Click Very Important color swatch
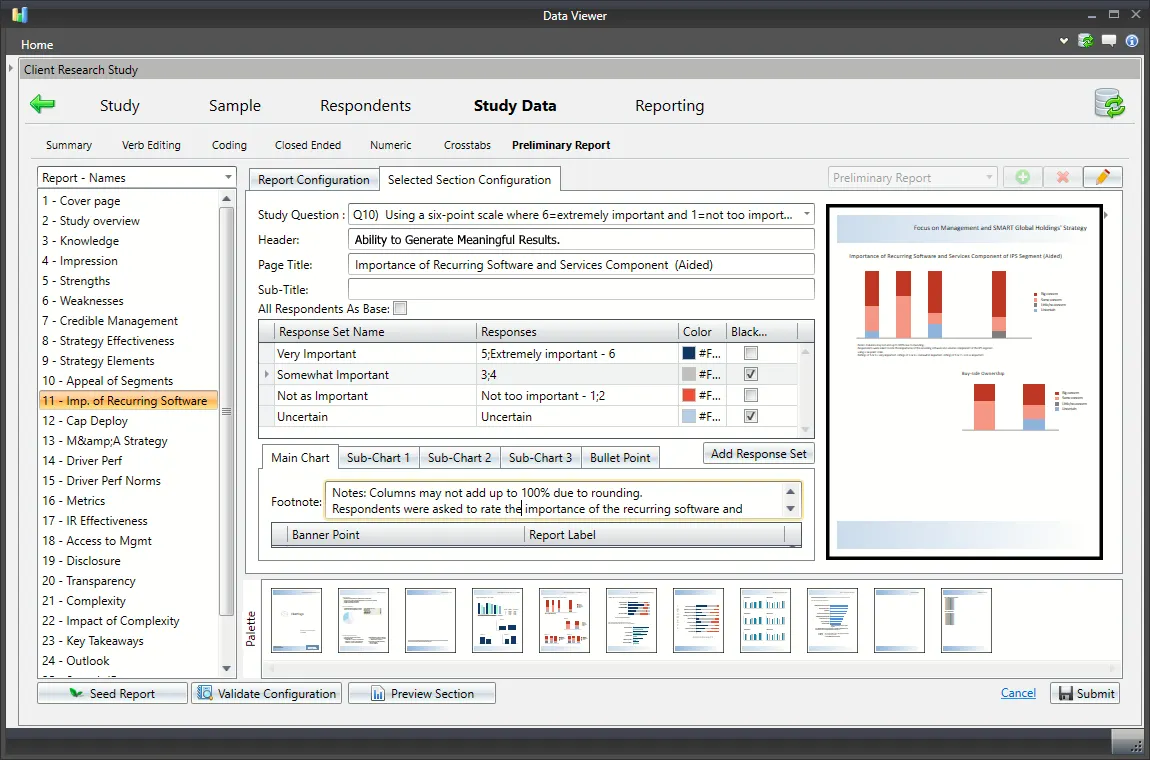 [689, 354]
